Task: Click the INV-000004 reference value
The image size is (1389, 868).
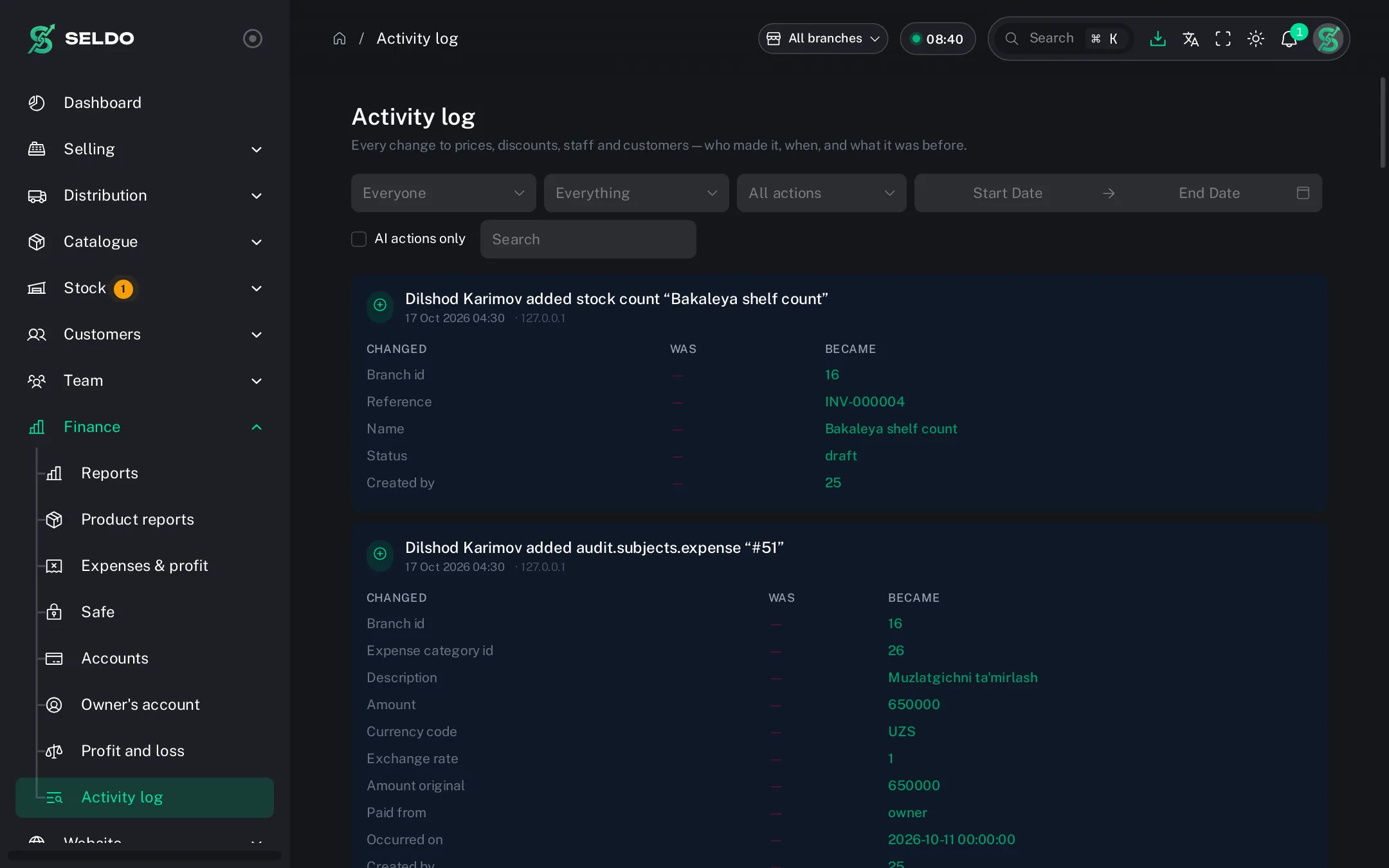Action: tap(865, 402)
